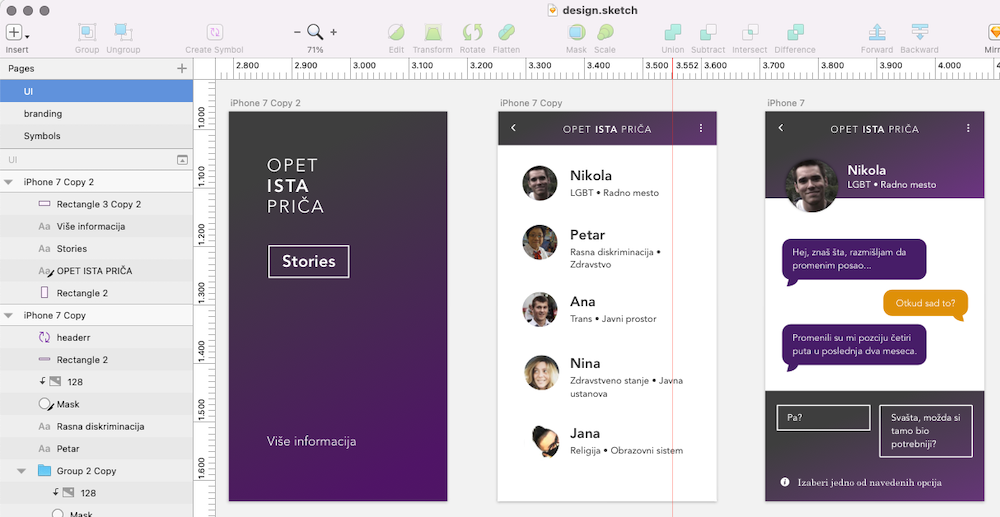Click Ana's avatar in the list
This screenshot has height=517, width=1000.
coord(540,310)
